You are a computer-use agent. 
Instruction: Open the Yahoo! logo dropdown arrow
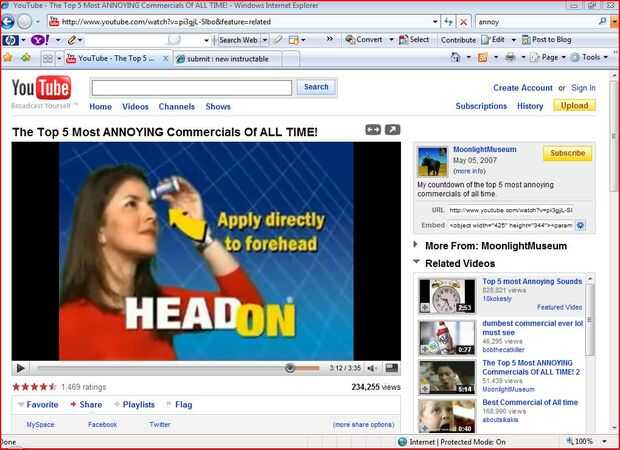(x=58, y=40)
